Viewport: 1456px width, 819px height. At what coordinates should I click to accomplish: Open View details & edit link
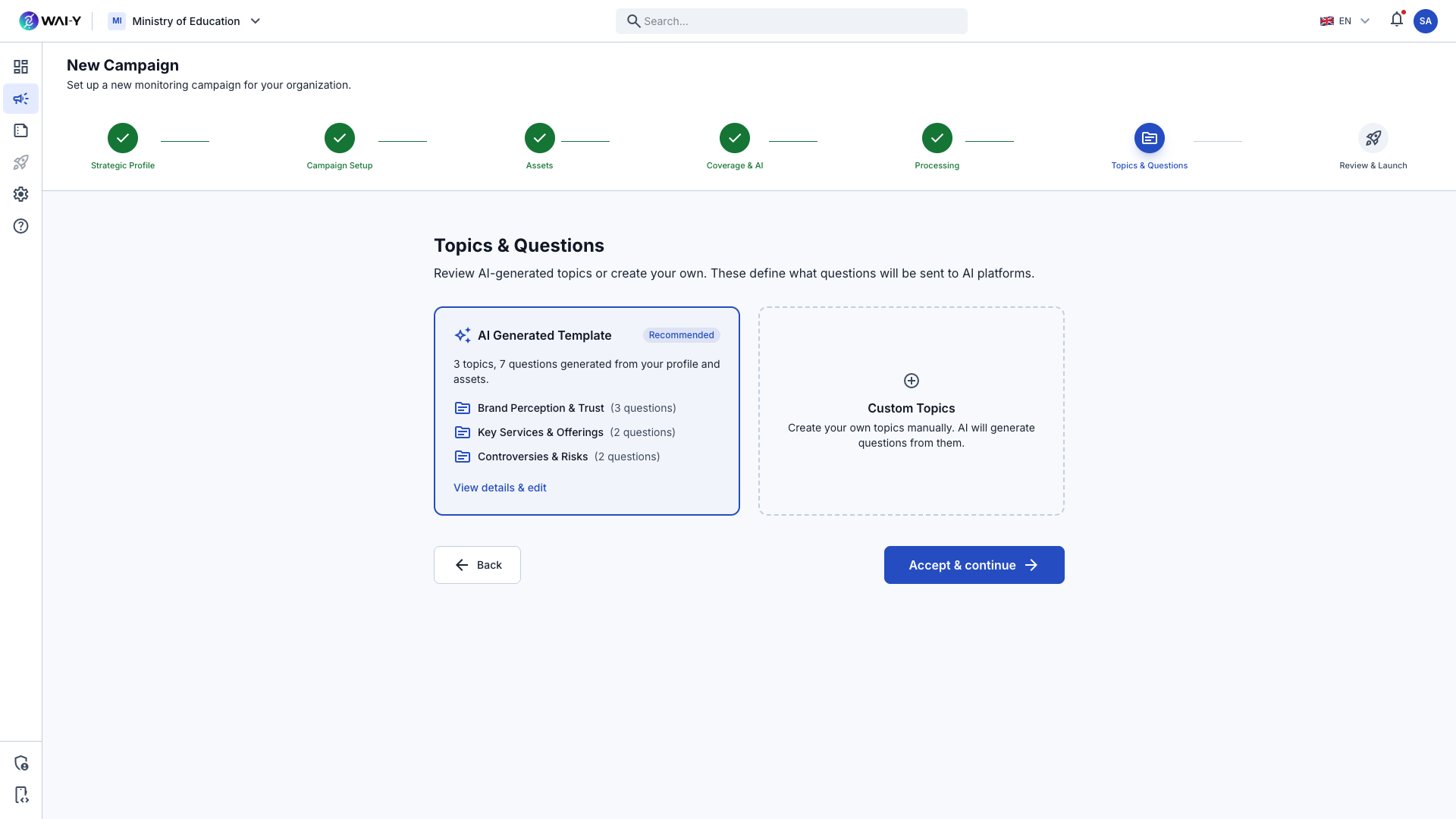(x=500, y=488)
